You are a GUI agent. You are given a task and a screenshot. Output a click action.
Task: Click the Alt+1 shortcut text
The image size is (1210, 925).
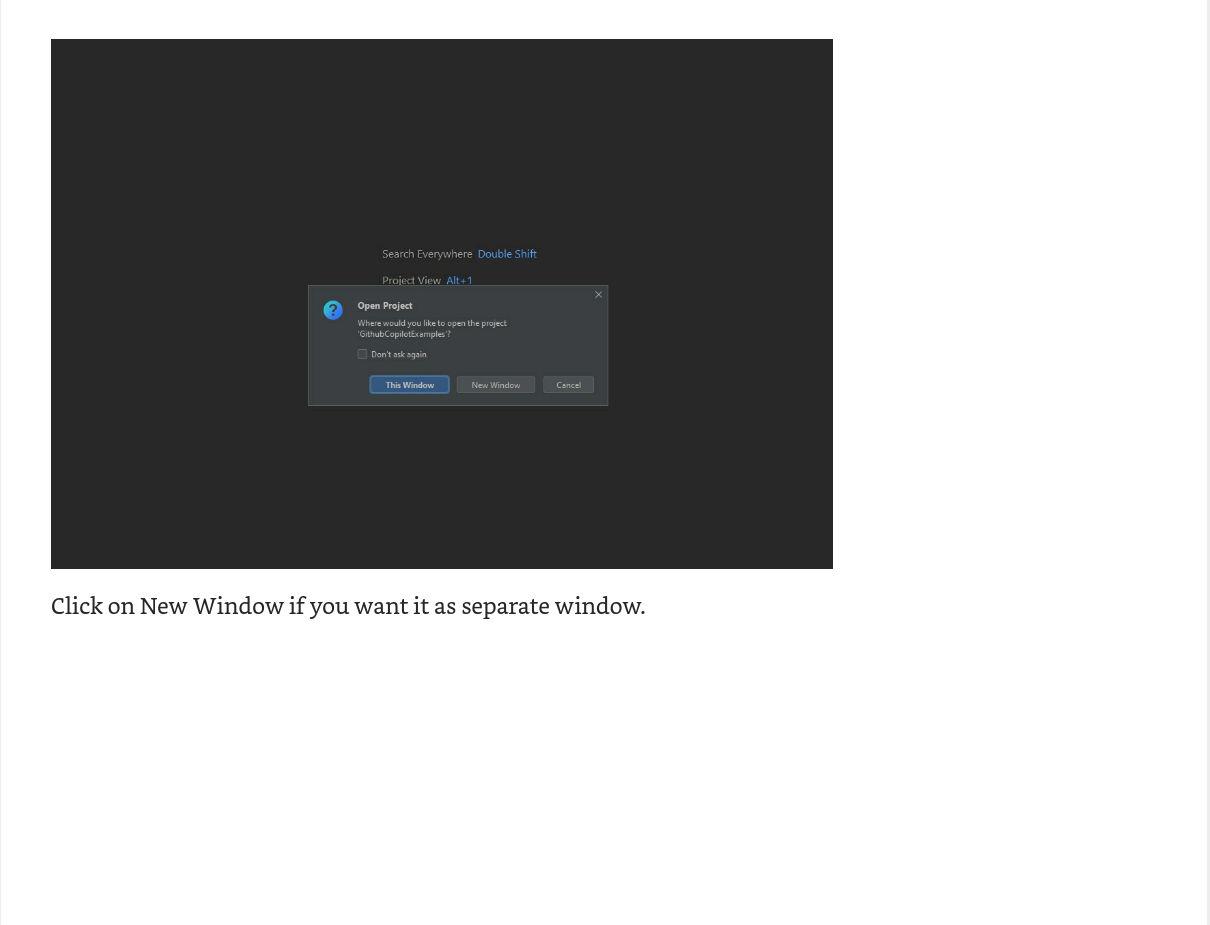pos(459,280)
